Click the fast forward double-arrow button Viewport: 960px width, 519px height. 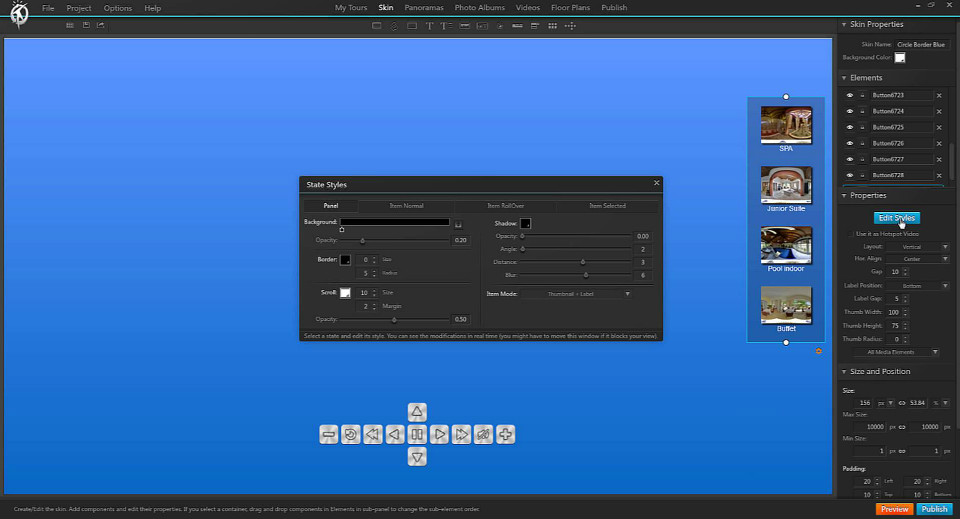(x=462, y=434)
